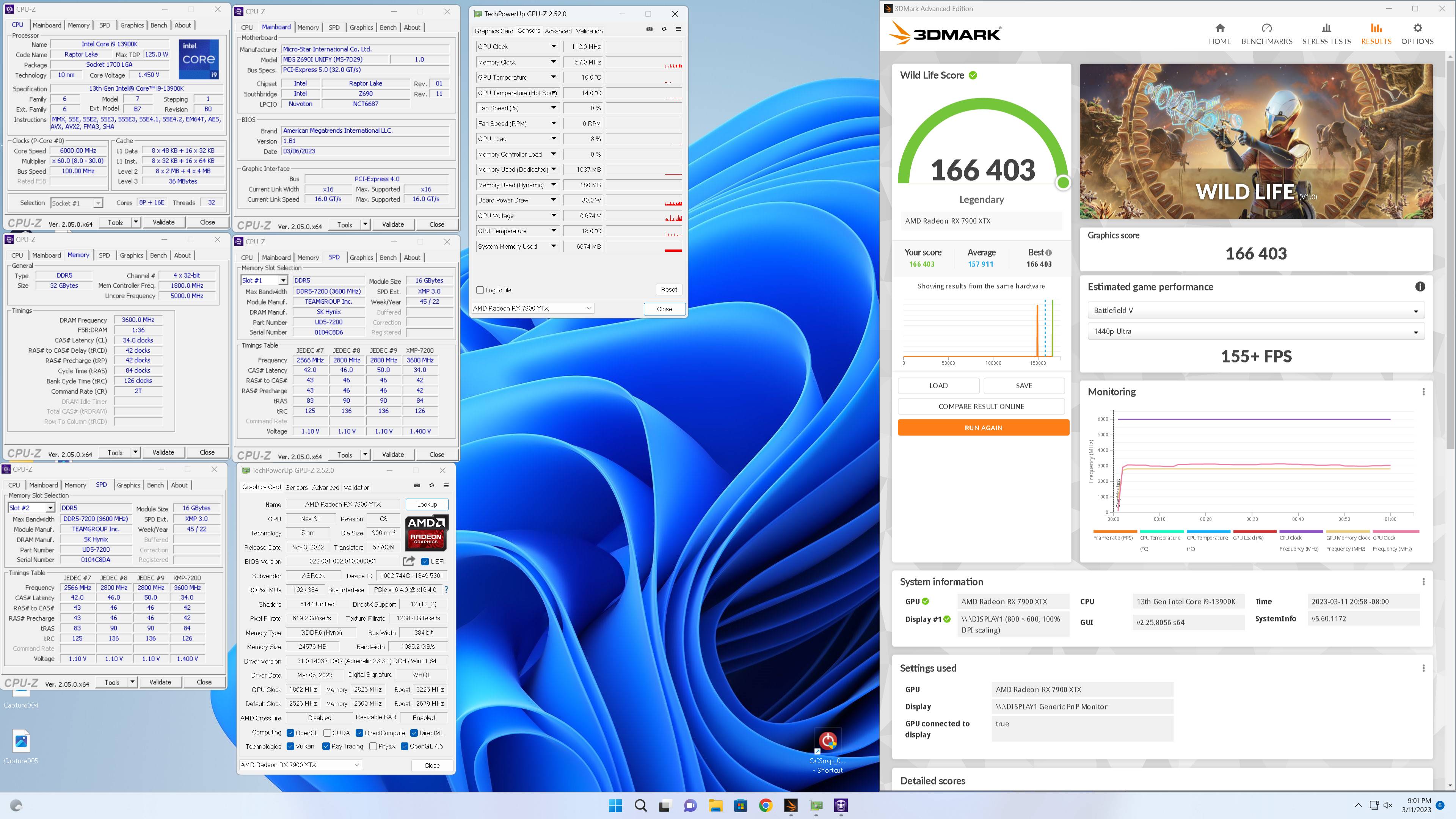This screenshot has width=1456, height=819.
Task: Open the GPU Clock sensor dropdown arrow
Action: [x=553, y=46]
